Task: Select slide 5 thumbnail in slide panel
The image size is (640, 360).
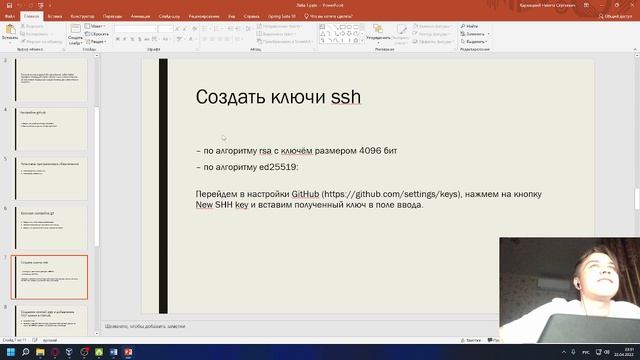Action: coord(51,178)
